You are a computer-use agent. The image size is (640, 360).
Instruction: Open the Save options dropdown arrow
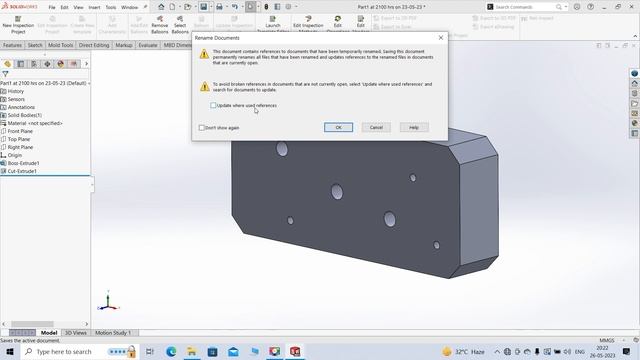point(211,7)
